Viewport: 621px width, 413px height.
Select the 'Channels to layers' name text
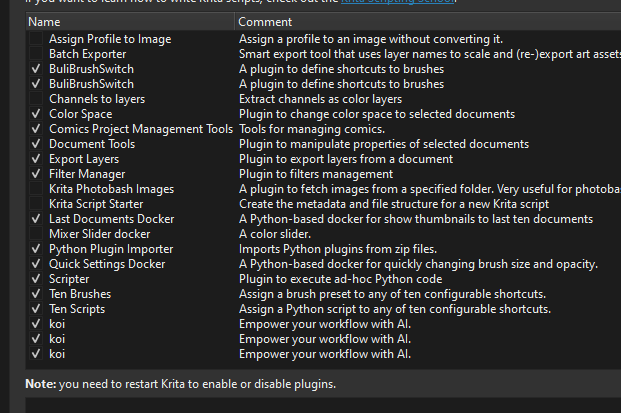97,99
